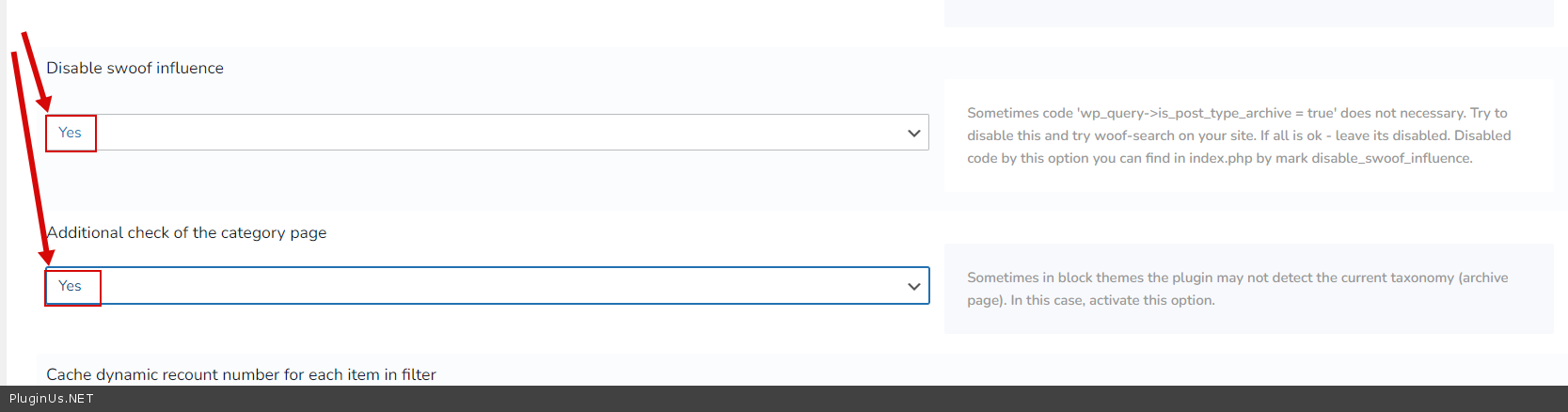The width and height of the screenshot is (1568, 412).
Task: Click the red arrowhead pointing at the first Yes
Action: click(44, 103)
